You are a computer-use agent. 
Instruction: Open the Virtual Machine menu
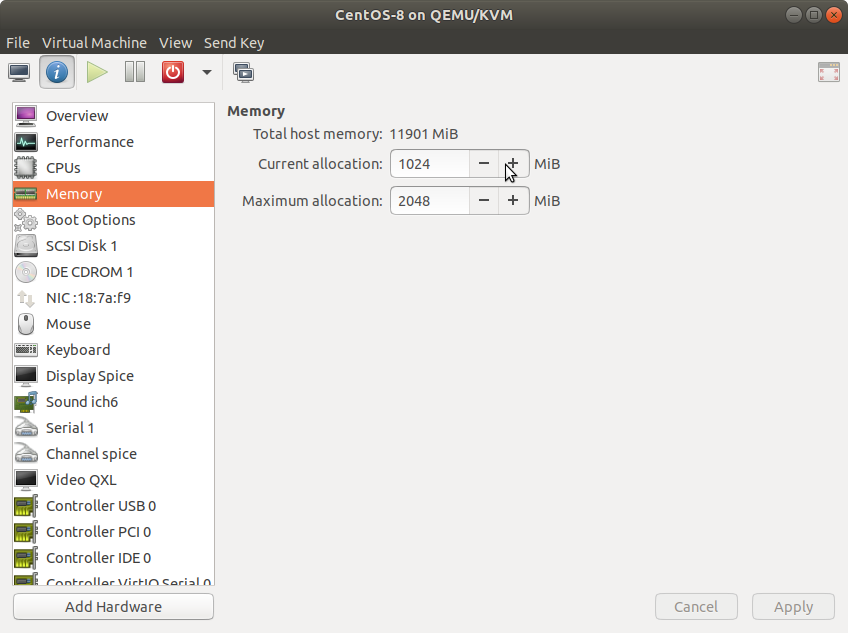click(x=94, y=43)
